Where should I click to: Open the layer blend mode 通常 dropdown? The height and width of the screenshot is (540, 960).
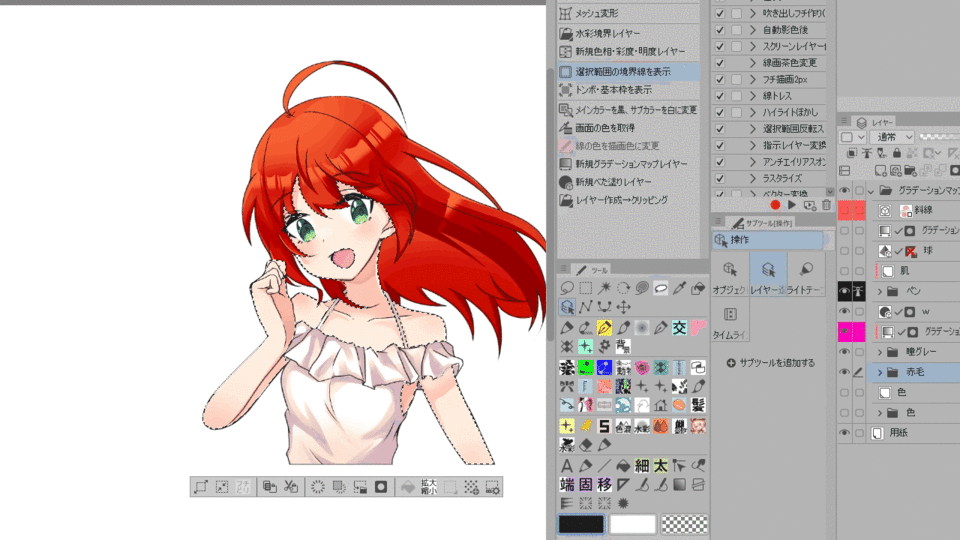891,137
